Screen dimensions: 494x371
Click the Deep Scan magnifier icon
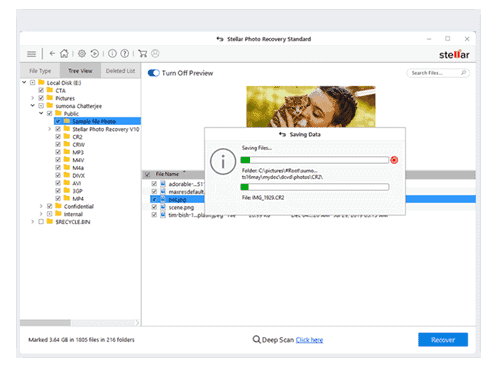point(256,340)
